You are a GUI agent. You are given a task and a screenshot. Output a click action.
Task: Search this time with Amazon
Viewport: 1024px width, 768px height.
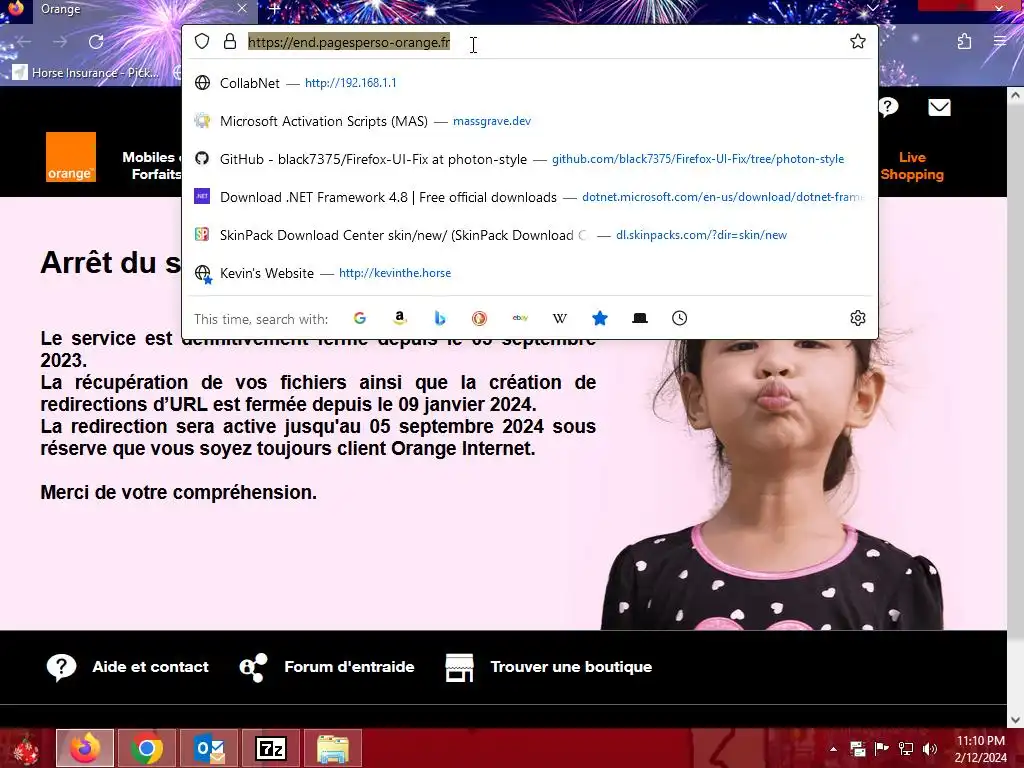point(400,318)
